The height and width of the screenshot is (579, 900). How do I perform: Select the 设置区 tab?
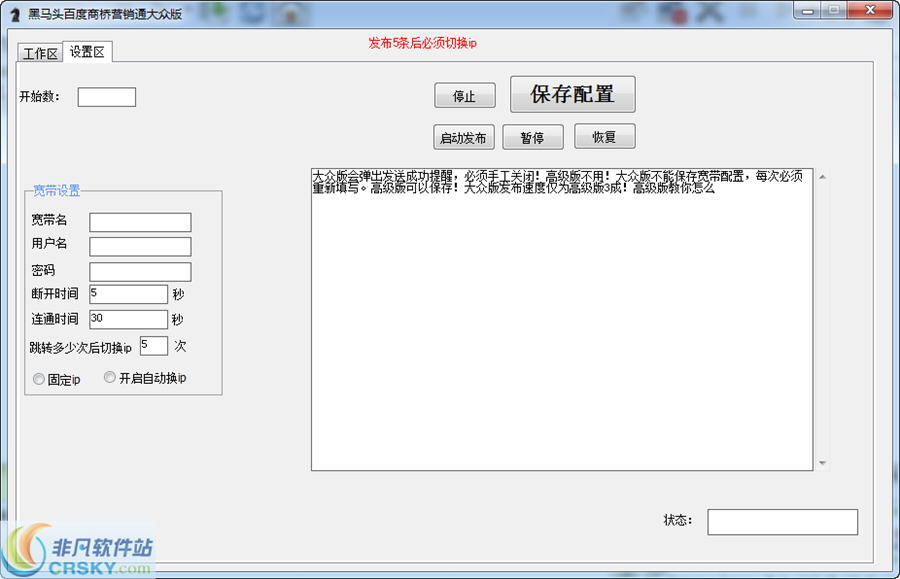tap(87, 52)
